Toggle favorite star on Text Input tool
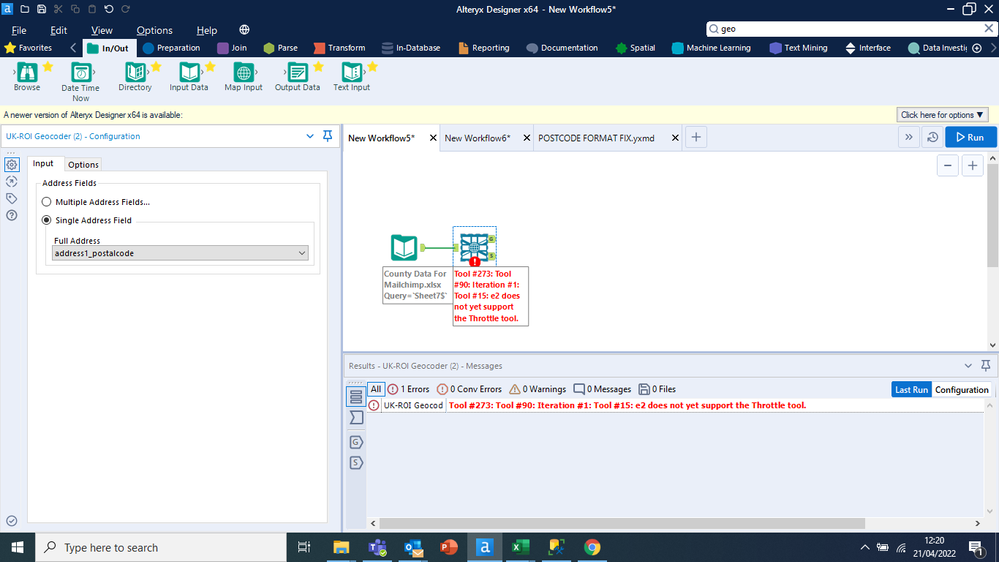The width and height of the screenshot is (999, 562). (x=373, y=66)
